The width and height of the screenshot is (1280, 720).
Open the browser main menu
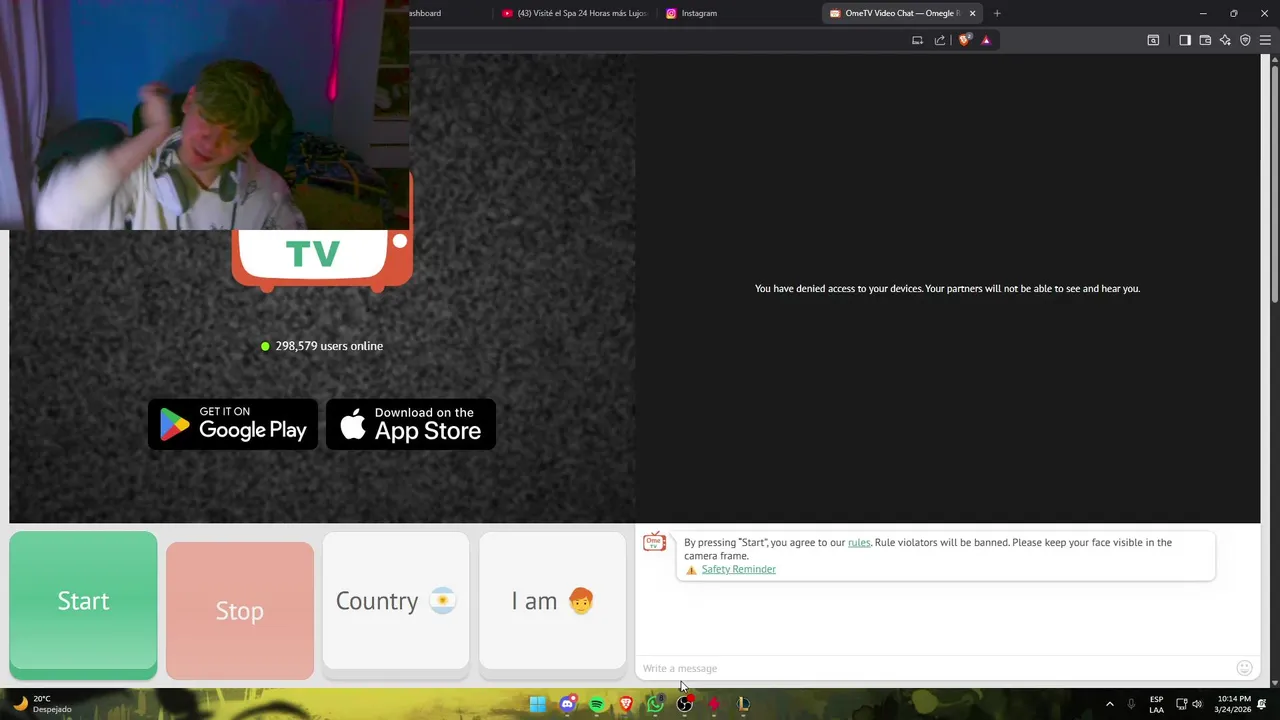1265,40
